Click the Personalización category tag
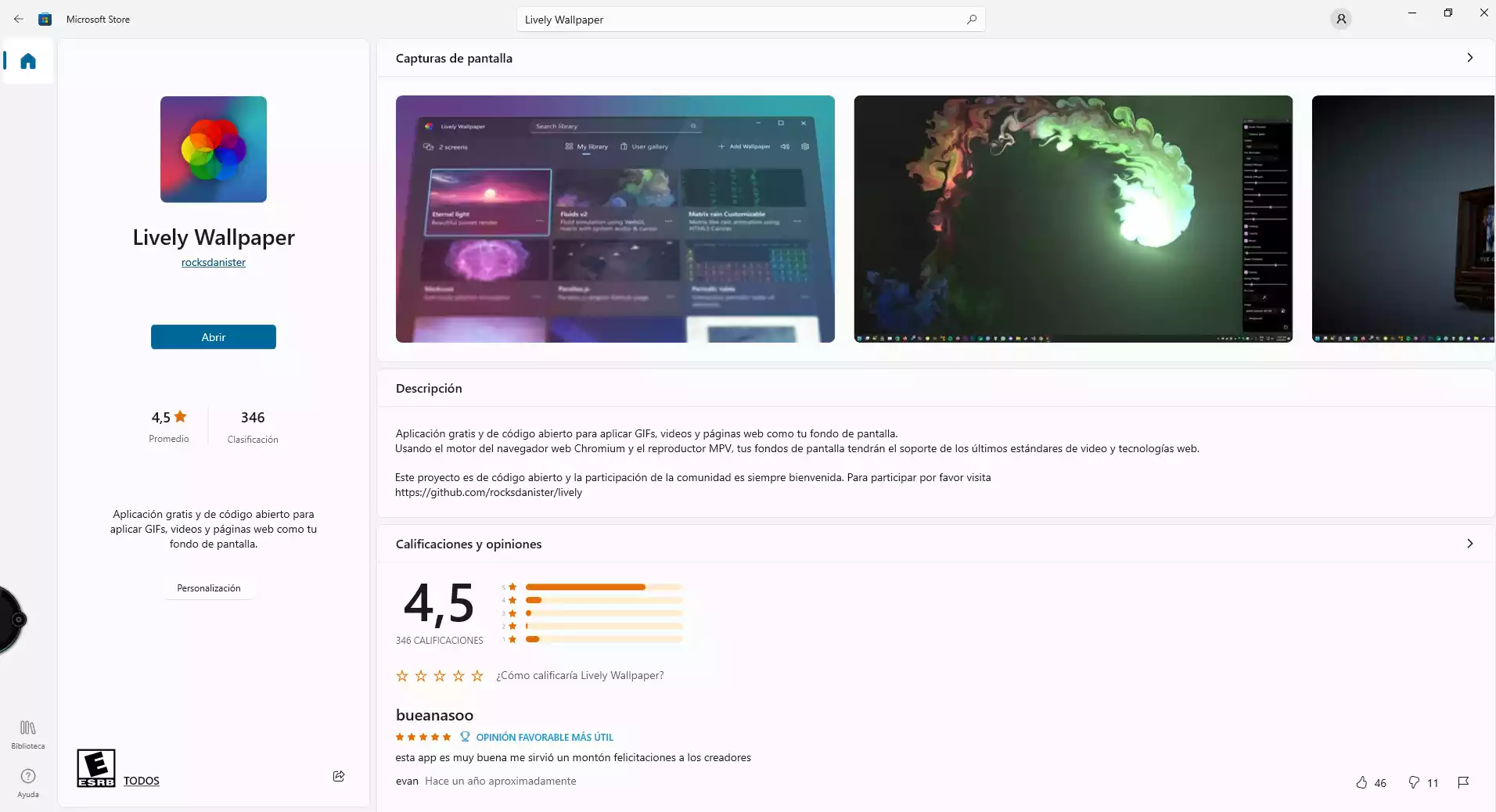 209,588
